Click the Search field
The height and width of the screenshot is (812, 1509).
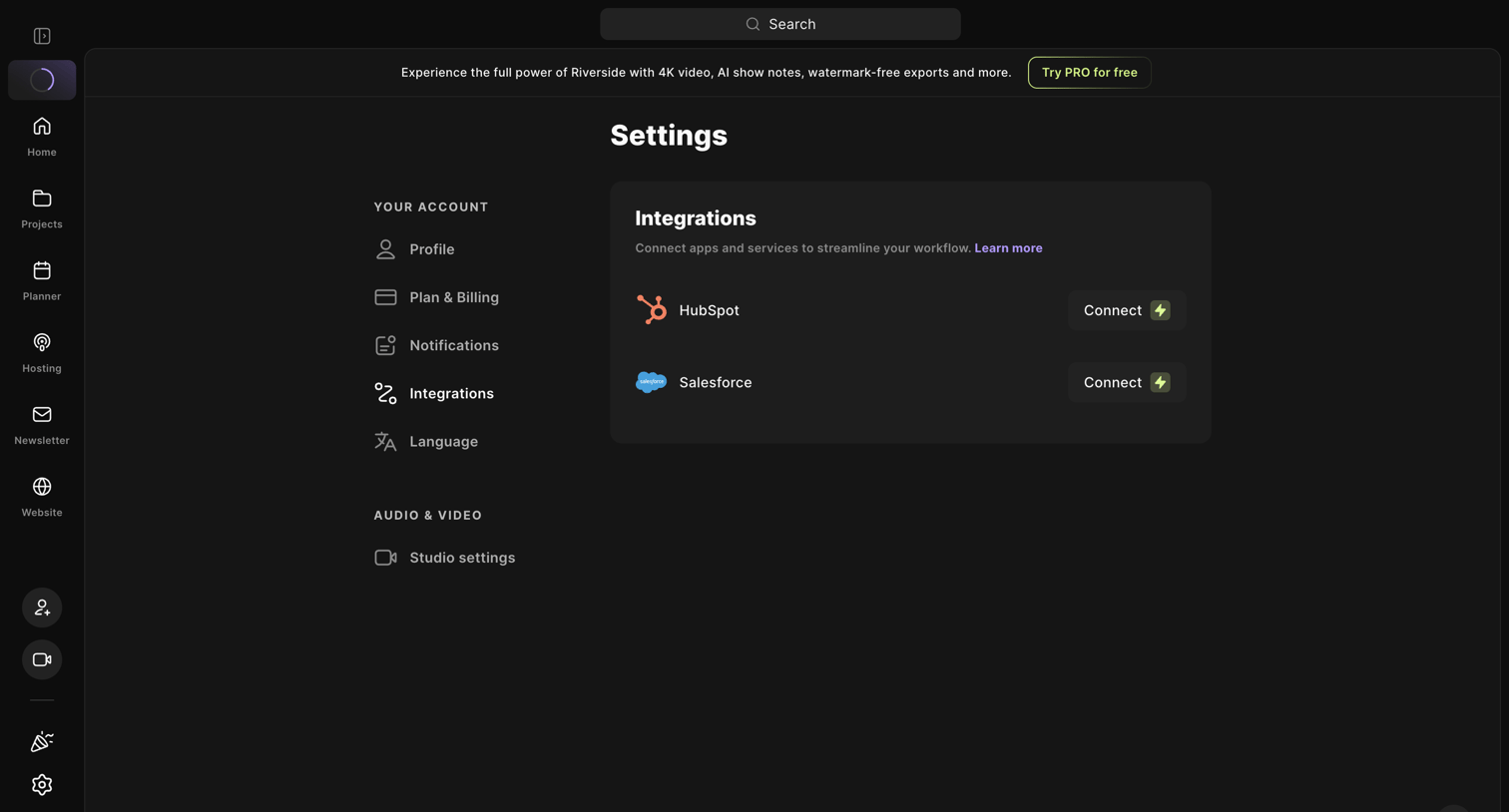coord(780,24)
